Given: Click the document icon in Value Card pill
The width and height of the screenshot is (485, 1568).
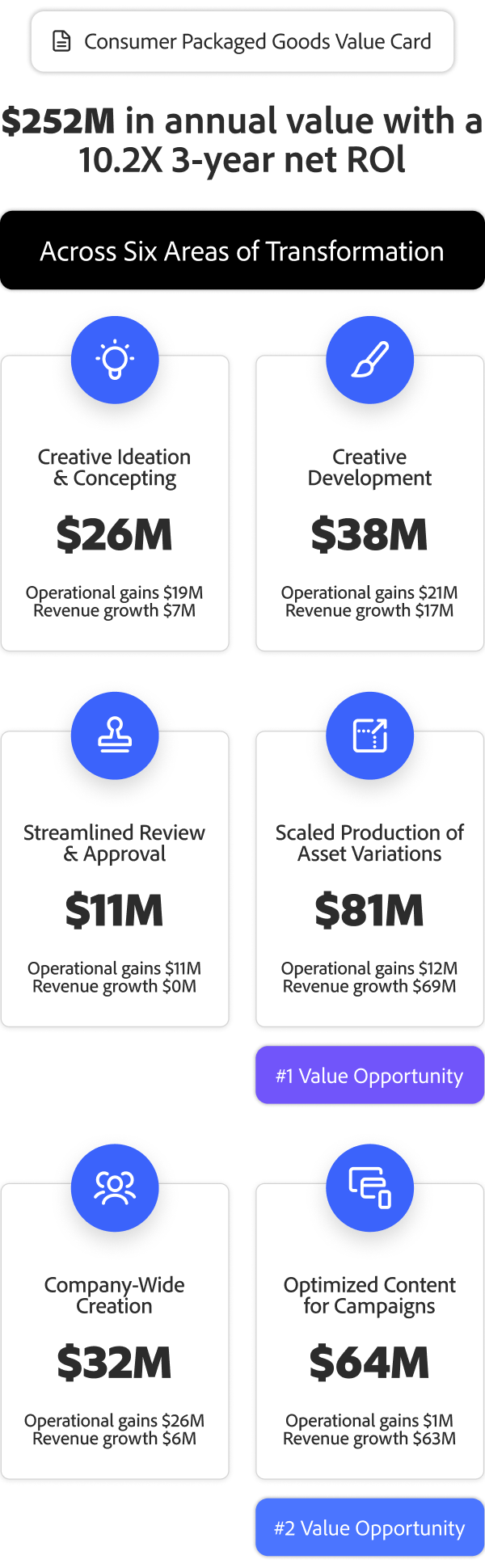Looking at the screenshot, I should [x=61, y=41].
